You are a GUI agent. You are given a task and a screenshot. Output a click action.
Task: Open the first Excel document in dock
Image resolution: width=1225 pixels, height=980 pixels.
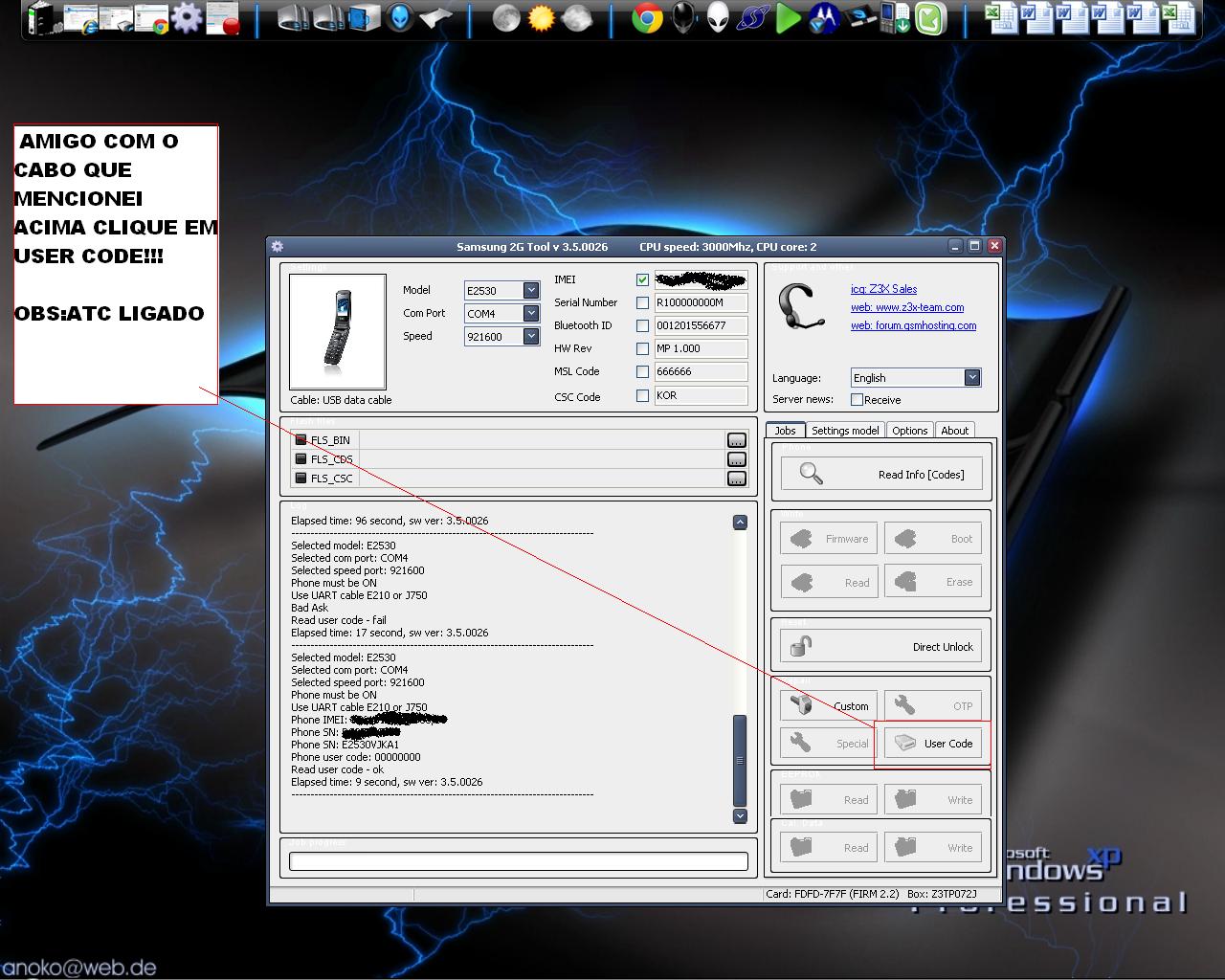pyautogui.click(x=1001, y=18)
